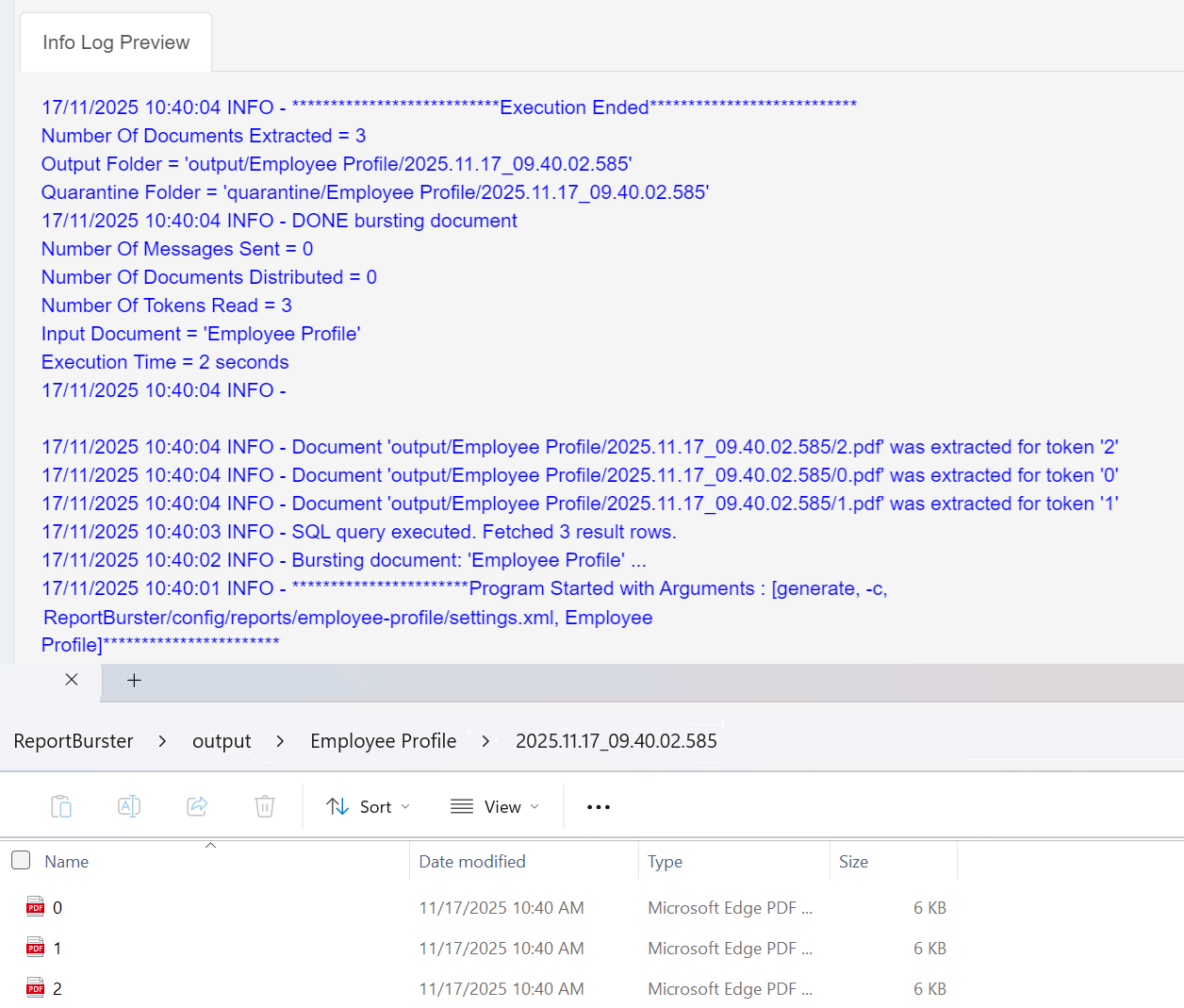Viewport: 1184px width, 1008px height.
Task: Click the PDF icon beside file 0
Action: pos(35,906)
